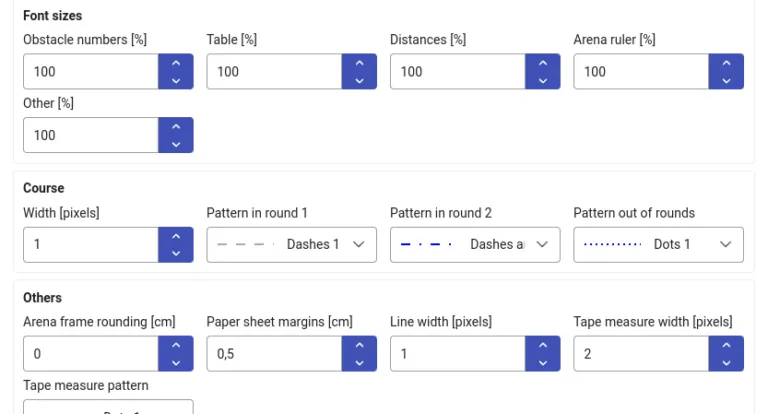Increase the Arena ruler font size

click(726, 63)
